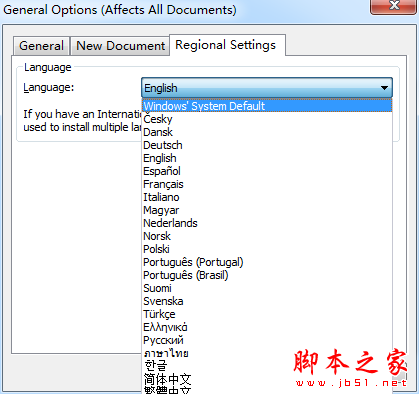Select Ελληνικά language entry
This screenshot has width=419, height=394.
click(x=267, y=327)
